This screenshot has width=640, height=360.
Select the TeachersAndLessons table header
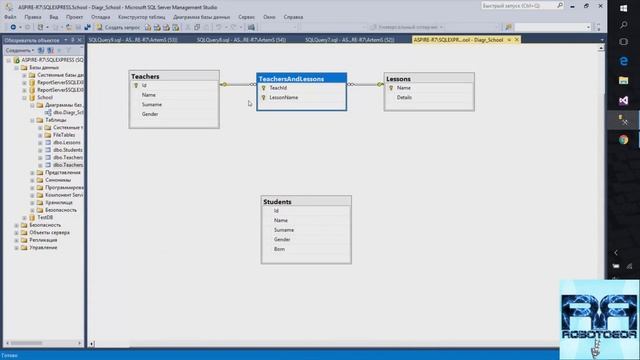point(302,79)
